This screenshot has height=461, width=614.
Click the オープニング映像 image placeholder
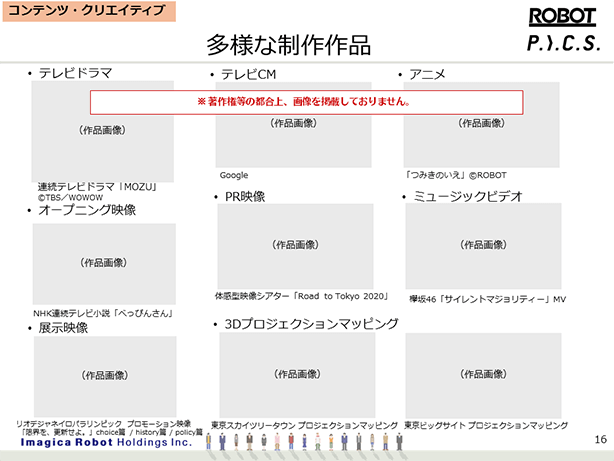(104, 264)
